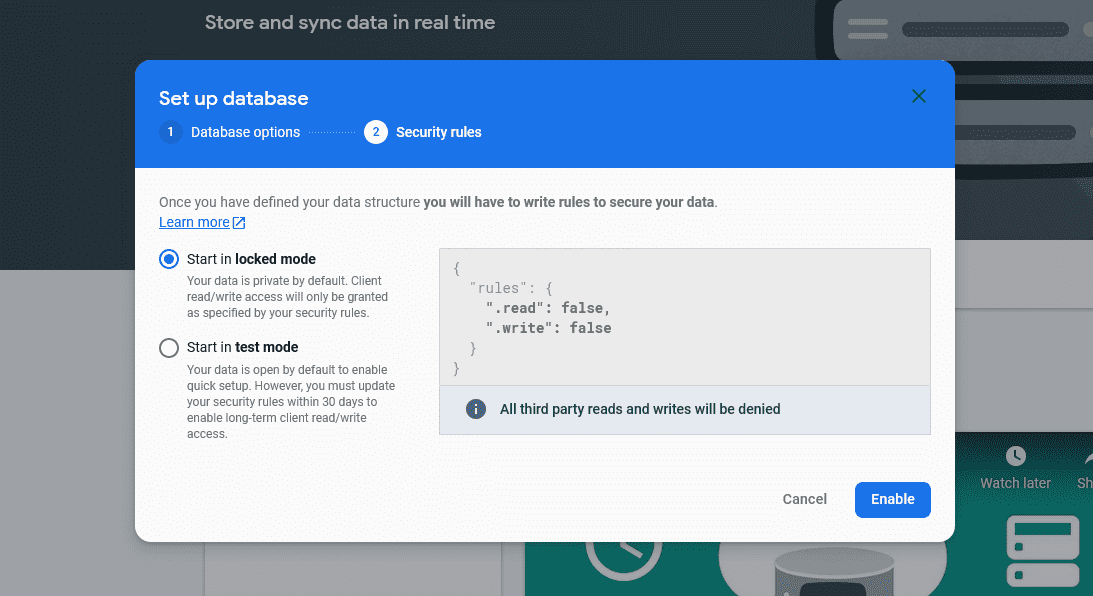Close the Set up database dialog
Image resolution: width=1093 pixels, height=596 pixels.
pyautogui.click(x=919, y=96)
